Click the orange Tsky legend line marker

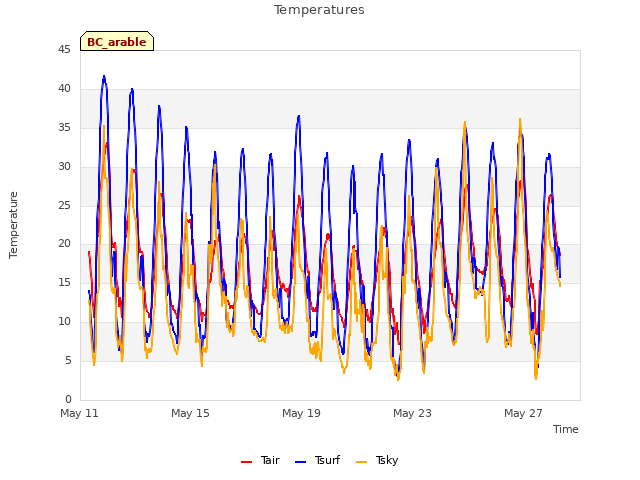pyautogui.click(x=362, y=462)
